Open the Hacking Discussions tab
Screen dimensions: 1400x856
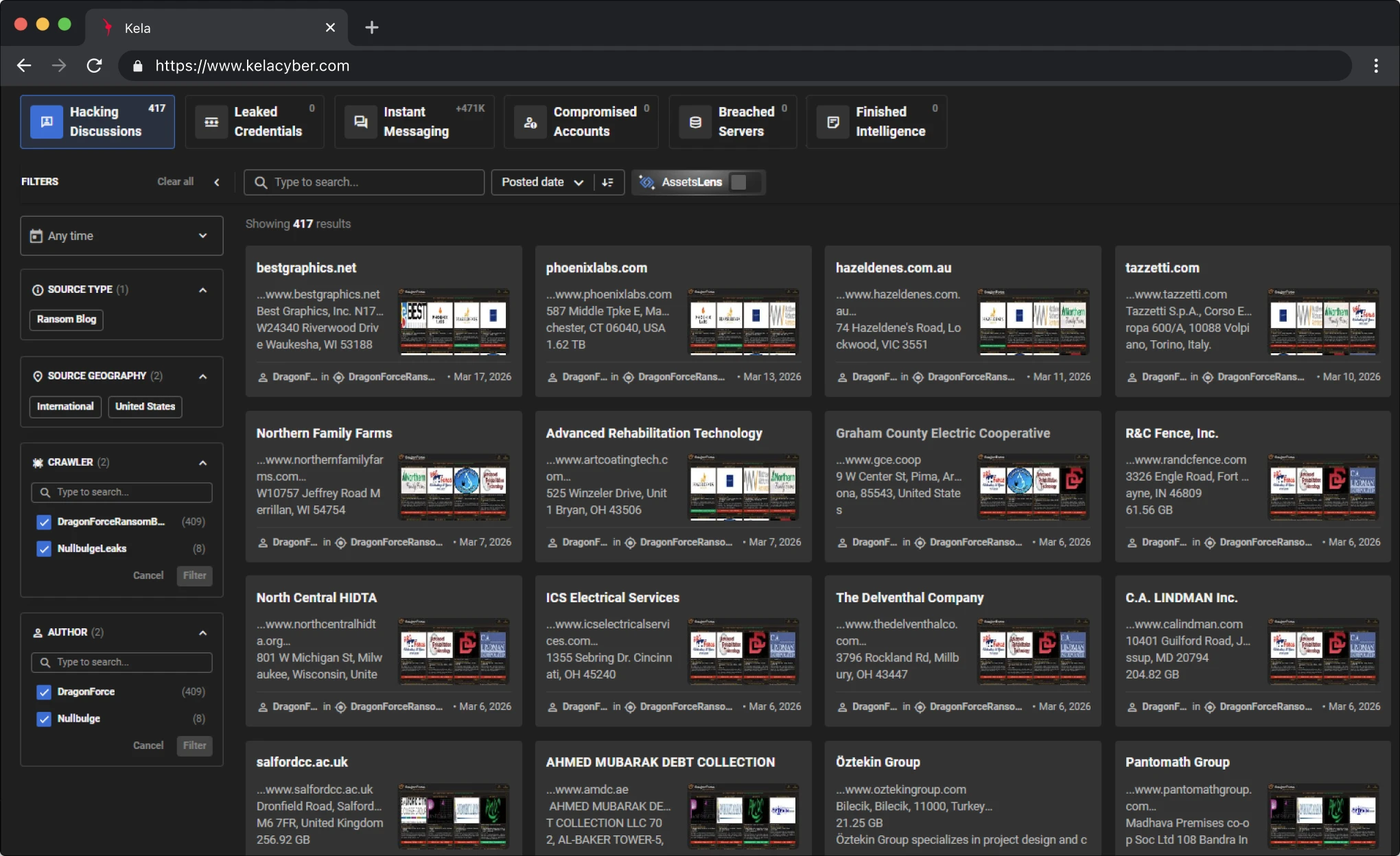pyautogui.click(x=97, y=122)
